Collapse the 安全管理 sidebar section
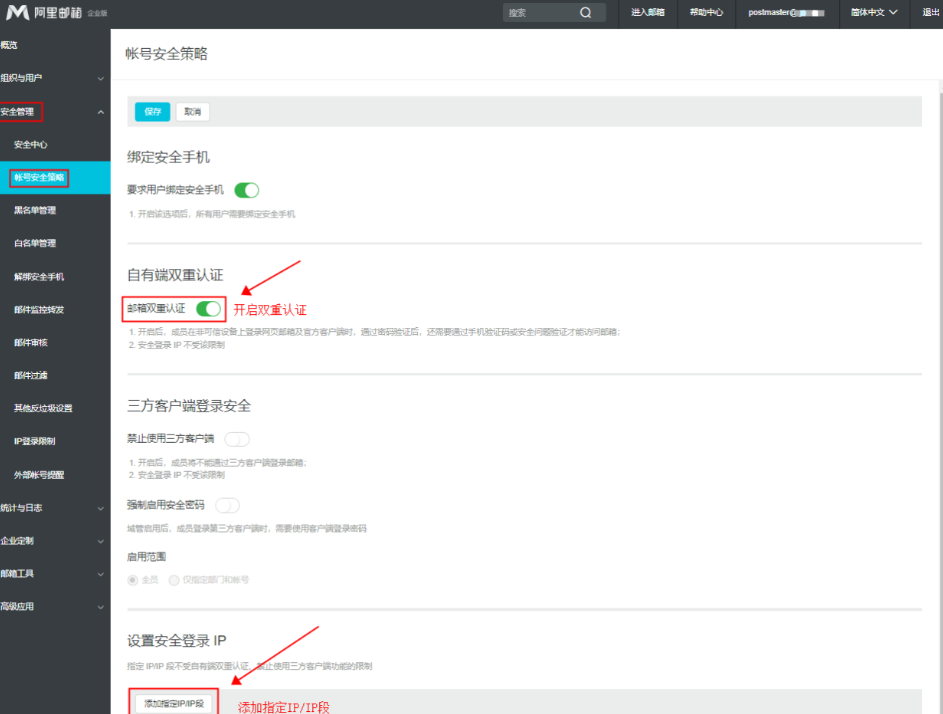Image resolution: width=943 pixels, height=714 pixels. pos(55,112)
